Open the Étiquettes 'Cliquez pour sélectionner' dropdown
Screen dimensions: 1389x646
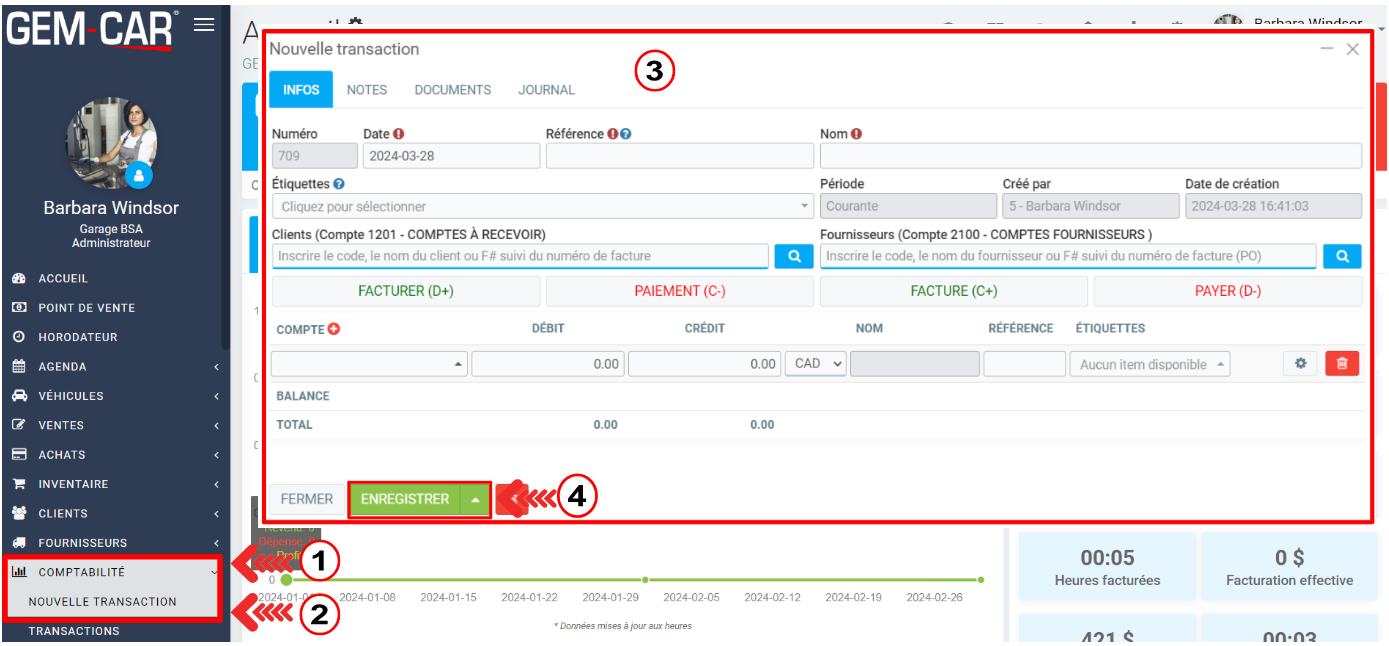click(x=542, y=206)
